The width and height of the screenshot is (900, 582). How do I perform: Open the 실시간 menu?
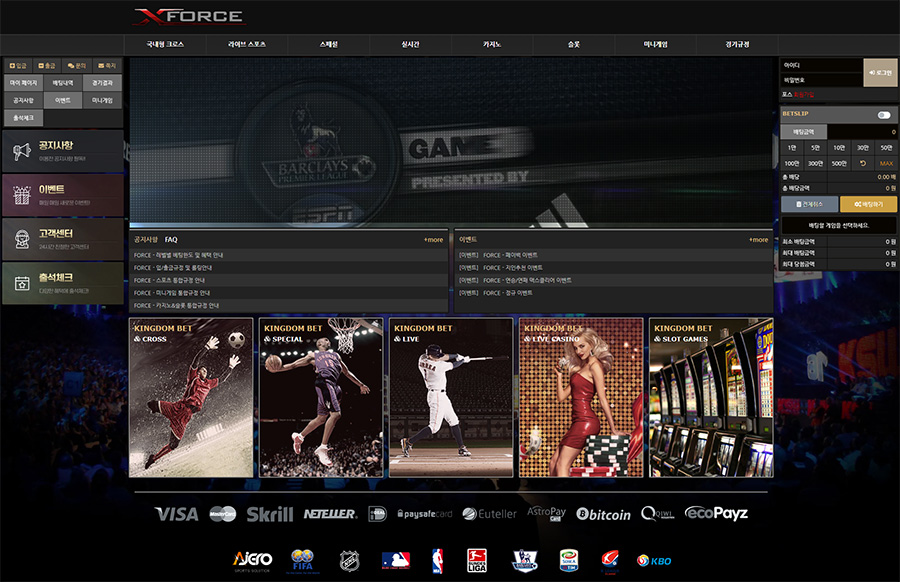click(x=410, y=44)
